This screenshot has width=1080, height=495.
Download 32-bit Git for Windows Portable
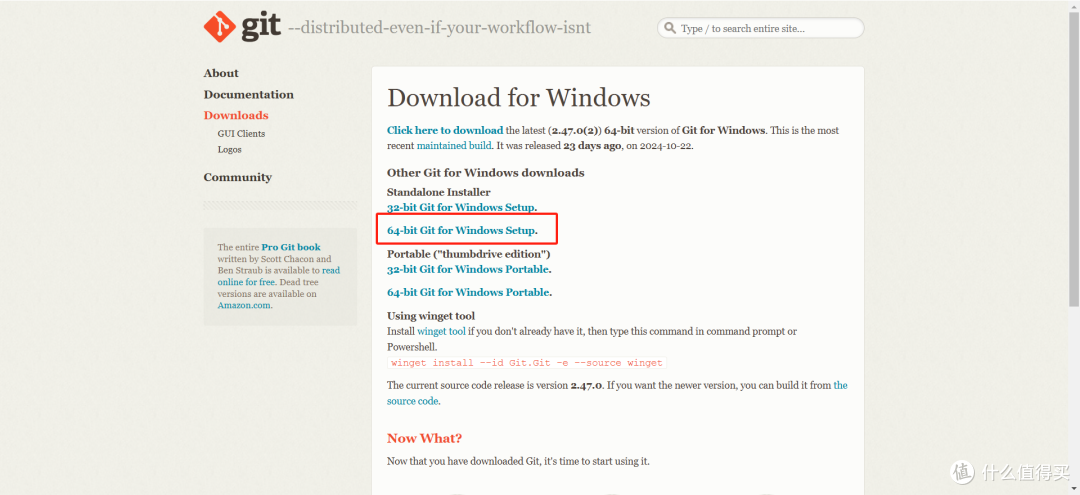468,269
